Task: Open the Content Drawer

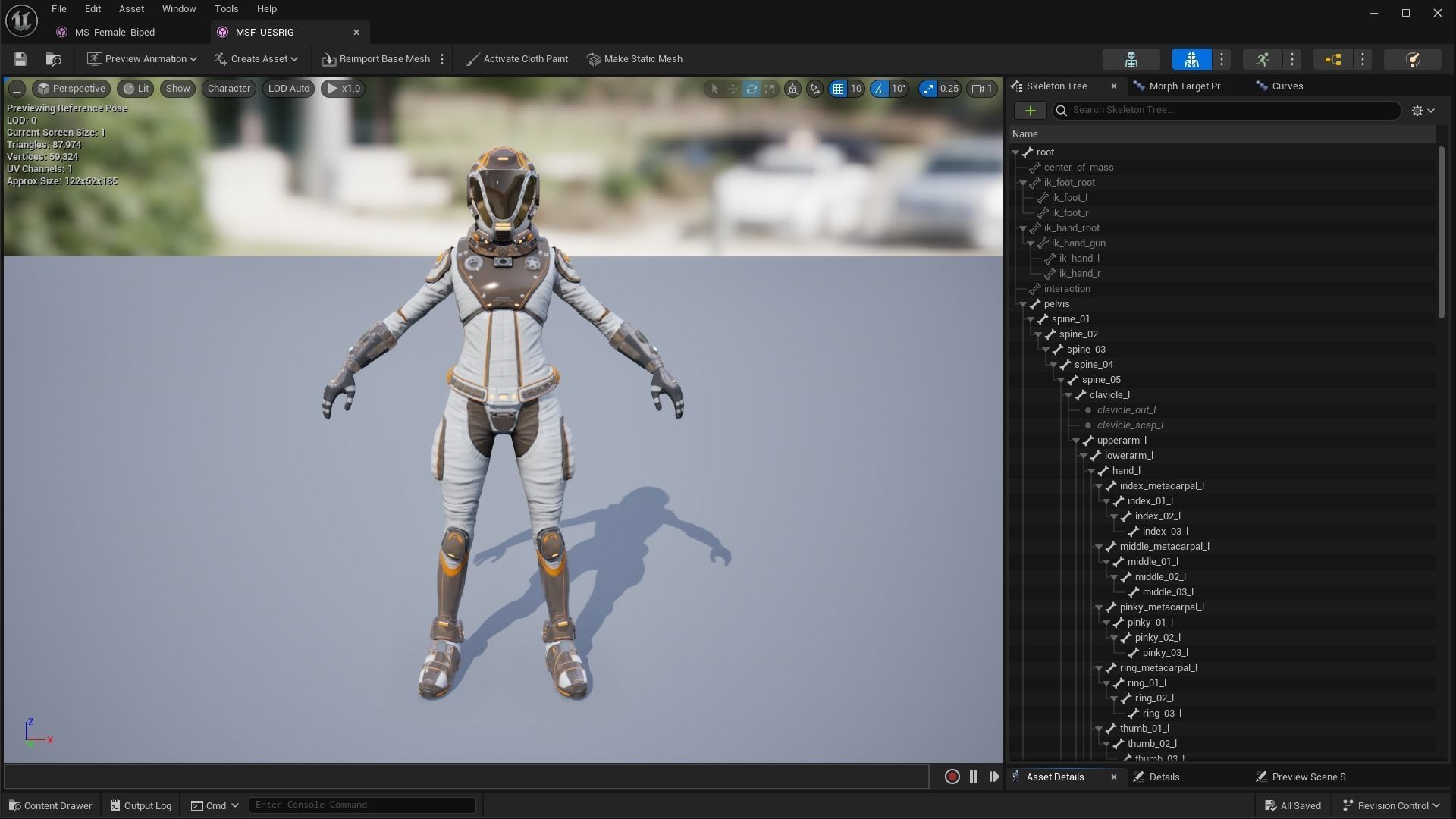Action: coord(50,805)
